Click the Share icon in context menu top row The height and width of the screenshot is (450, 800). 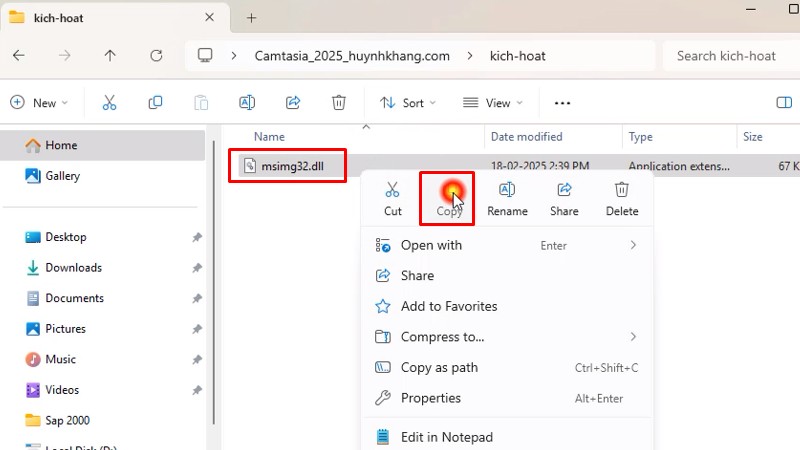click(564, 190)
